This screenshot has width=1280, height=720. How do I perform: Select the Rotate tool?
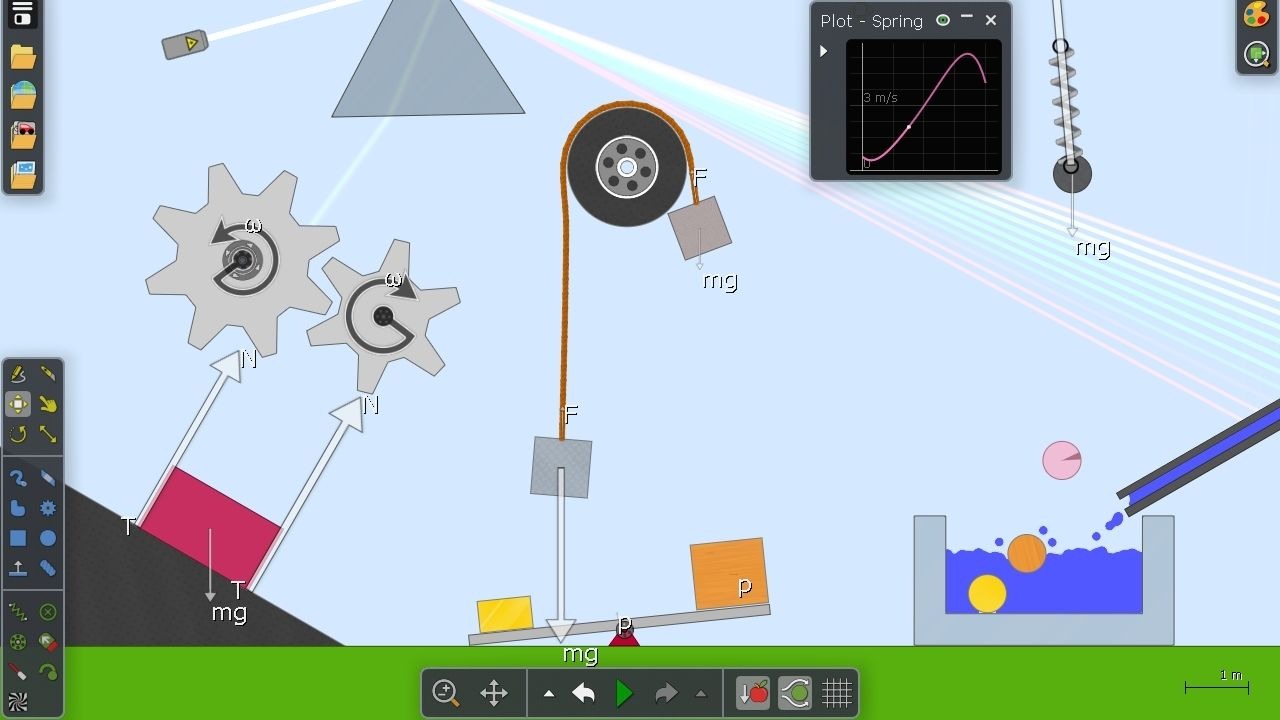18,434
